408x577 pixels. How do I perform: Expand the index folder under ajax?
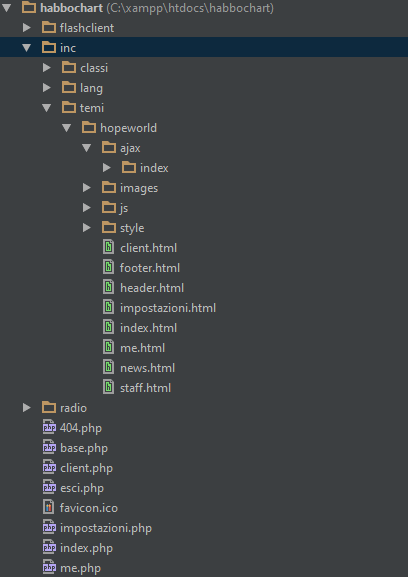tap(107, 168)
